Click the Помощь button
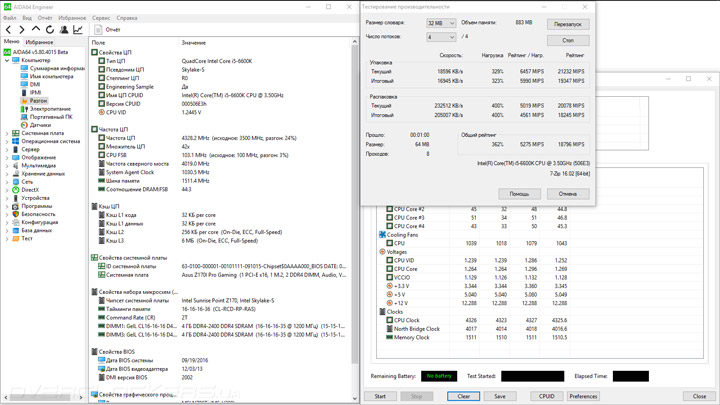 click(519, 194)
